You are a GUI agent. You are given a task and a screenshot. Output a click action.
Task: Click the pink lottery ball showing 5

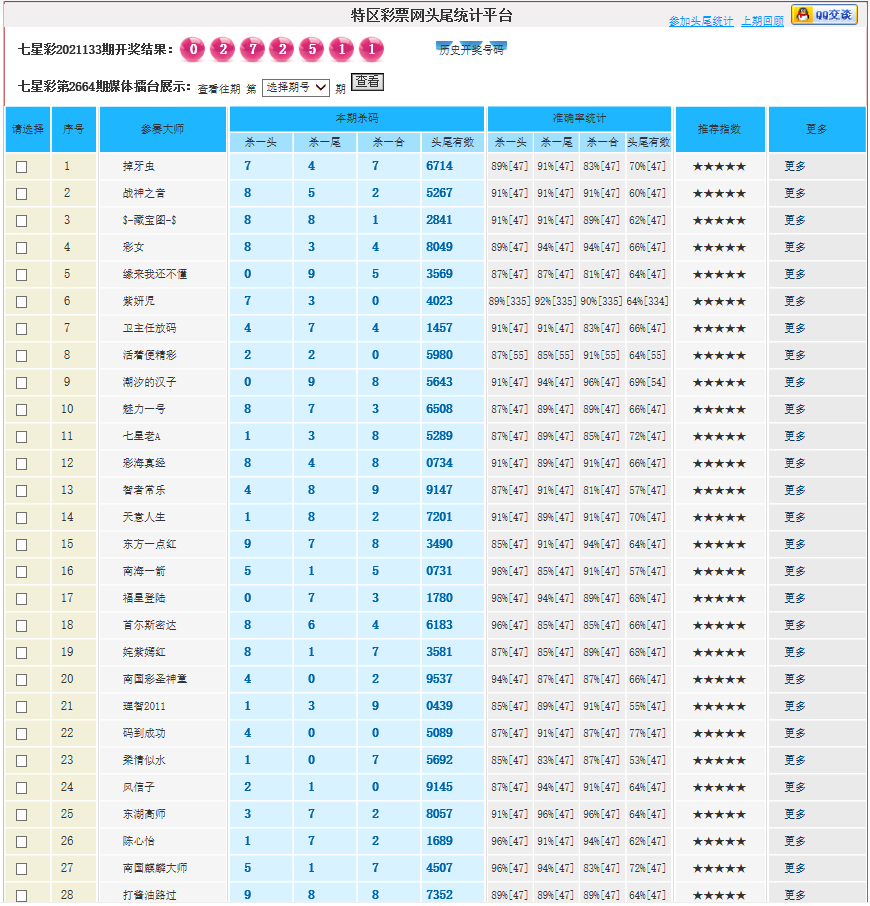tap(312, 49)
